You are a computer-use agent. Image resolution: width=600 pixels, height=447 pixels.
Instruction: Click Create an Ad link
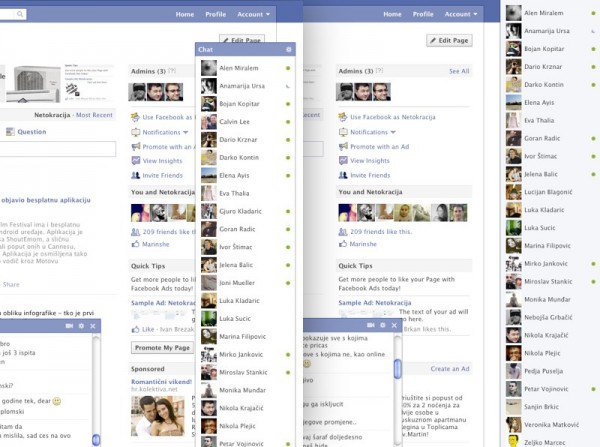[450, 369]
